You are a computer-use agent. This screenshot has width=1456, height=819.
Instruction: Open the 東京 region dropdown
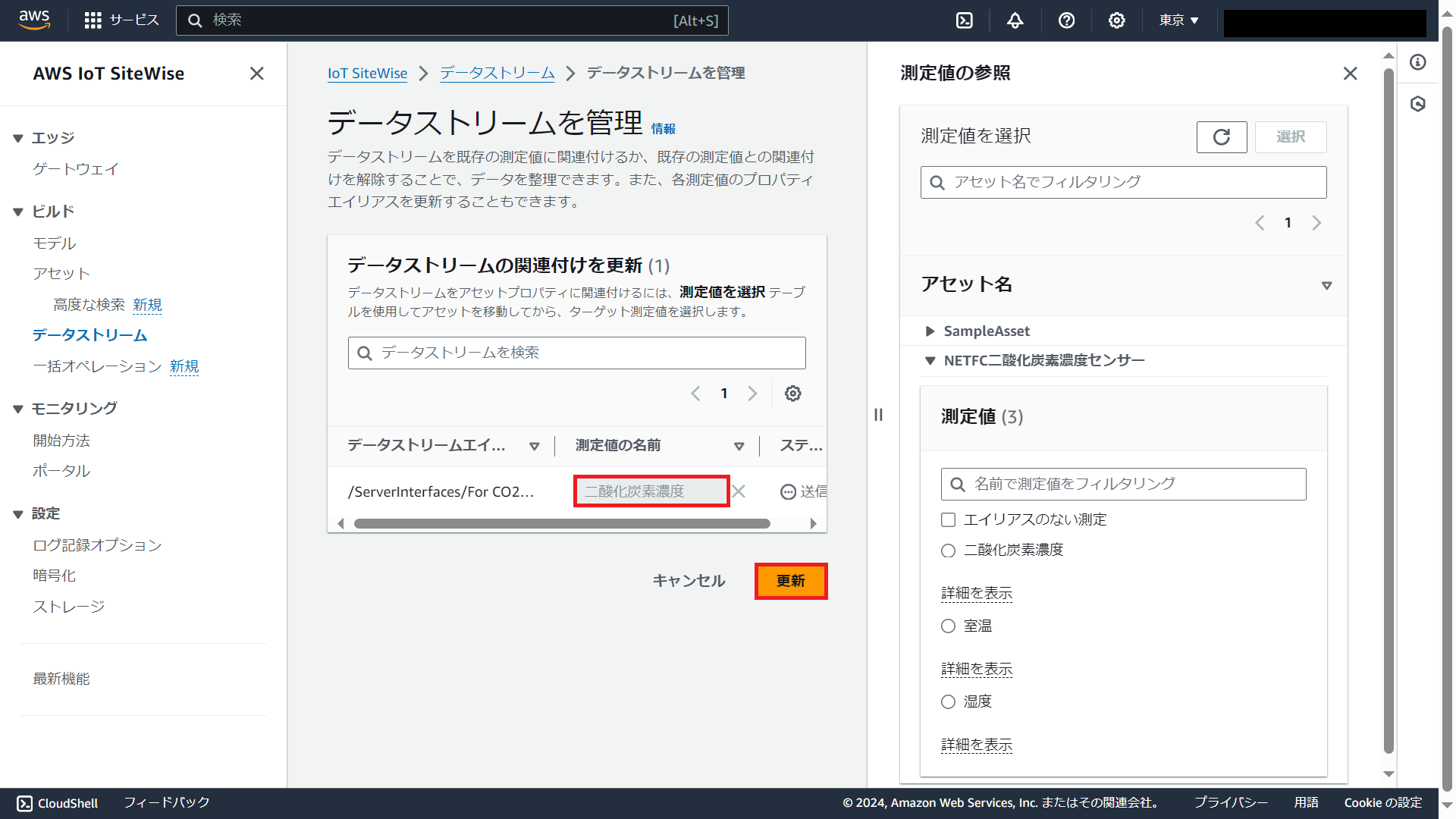1178,20
